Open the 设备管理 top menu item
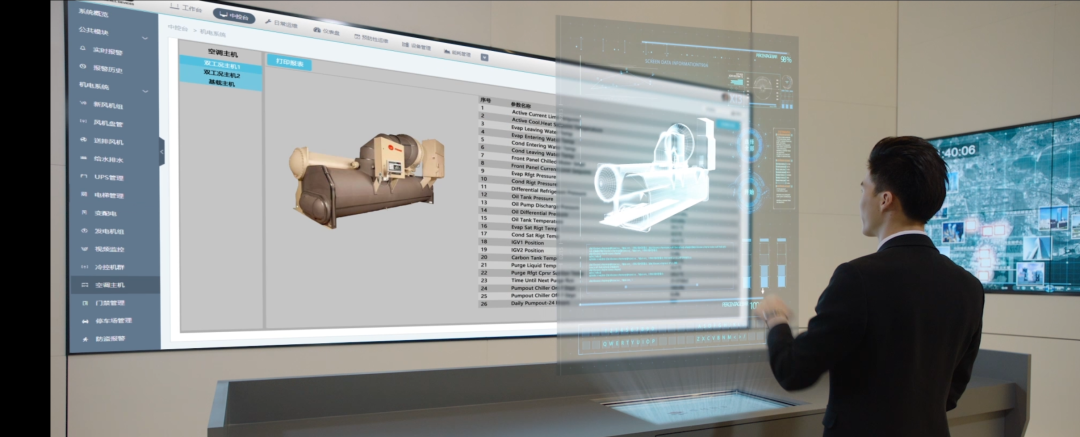The image size is (1080, 437). click(x=417, y=47)
